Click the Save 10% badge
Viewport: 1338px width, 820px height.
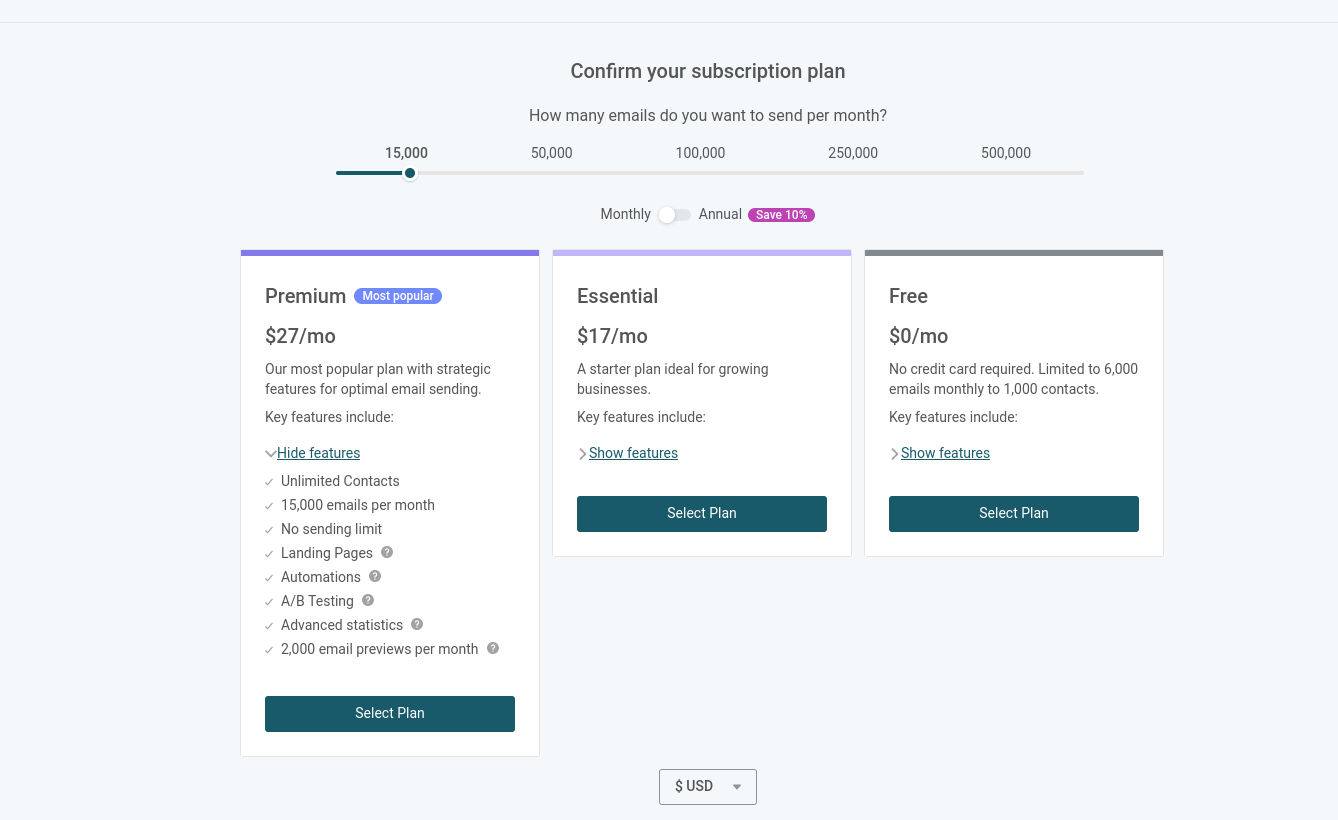point(781,215)
